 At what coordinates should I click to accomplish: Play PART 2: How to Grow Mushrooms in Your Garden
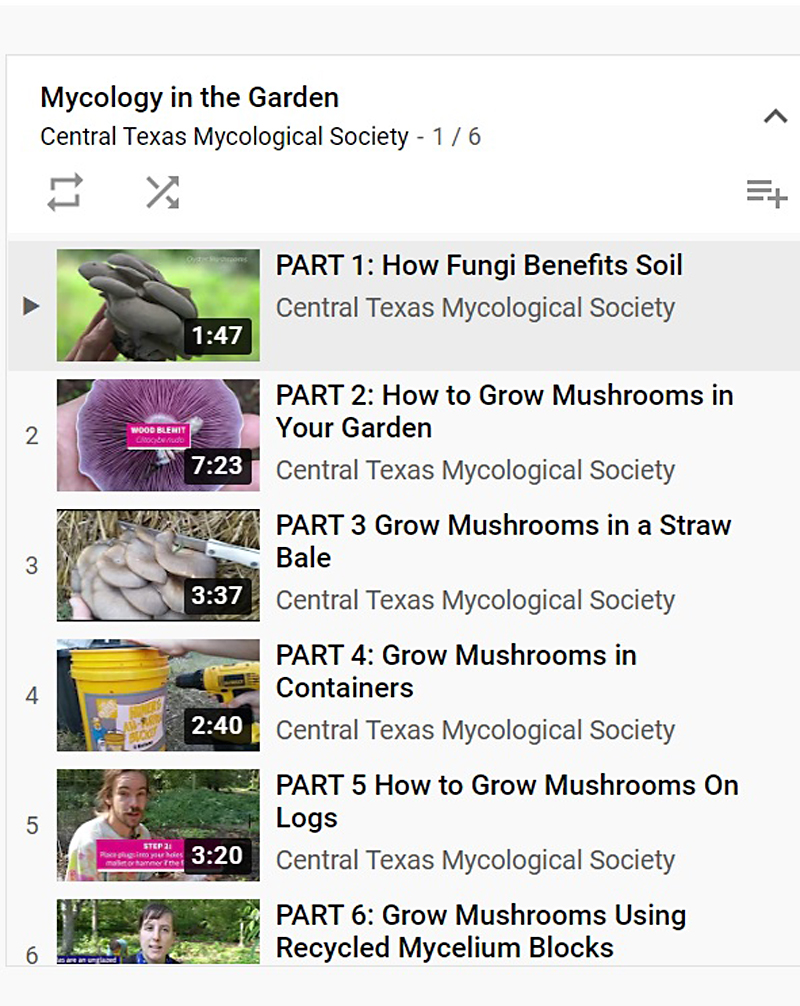click(504, 411)
